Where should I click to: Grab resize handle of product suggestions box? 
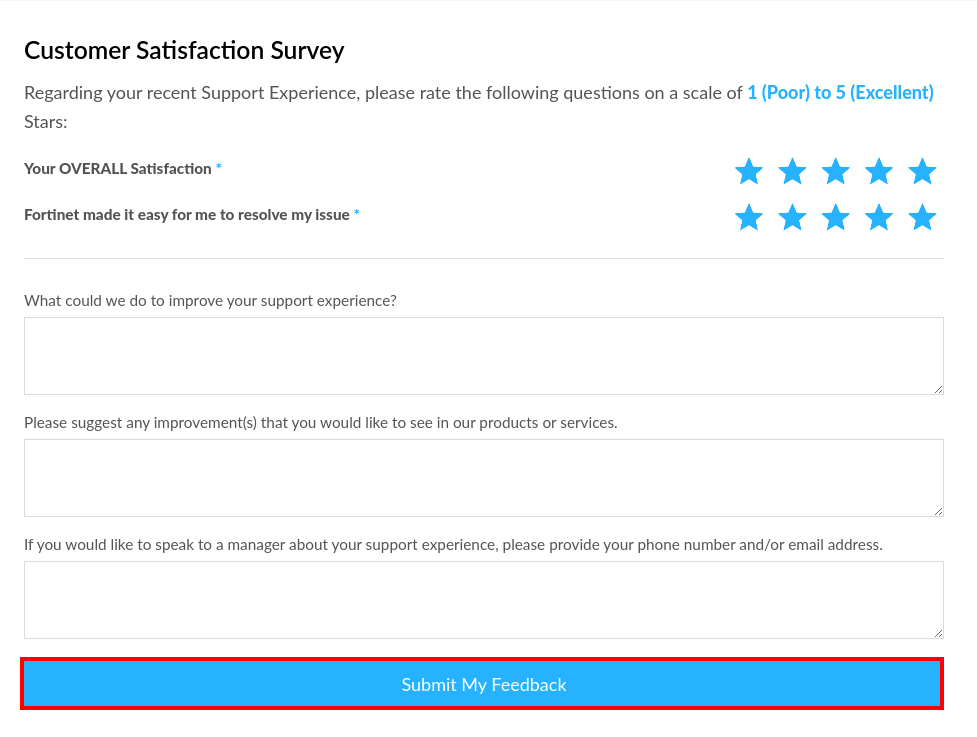pyautogui.click(x=938, y=511)
